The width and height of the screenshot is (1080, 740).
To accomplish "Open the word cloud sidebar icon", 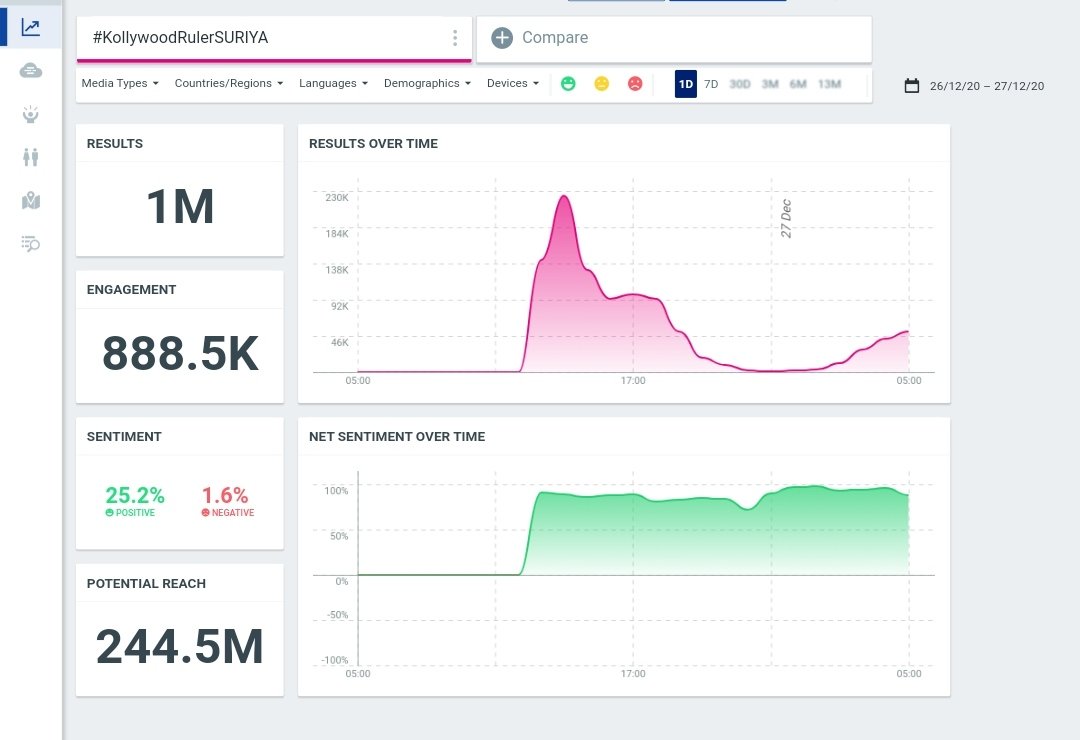I will pos(30,70).
